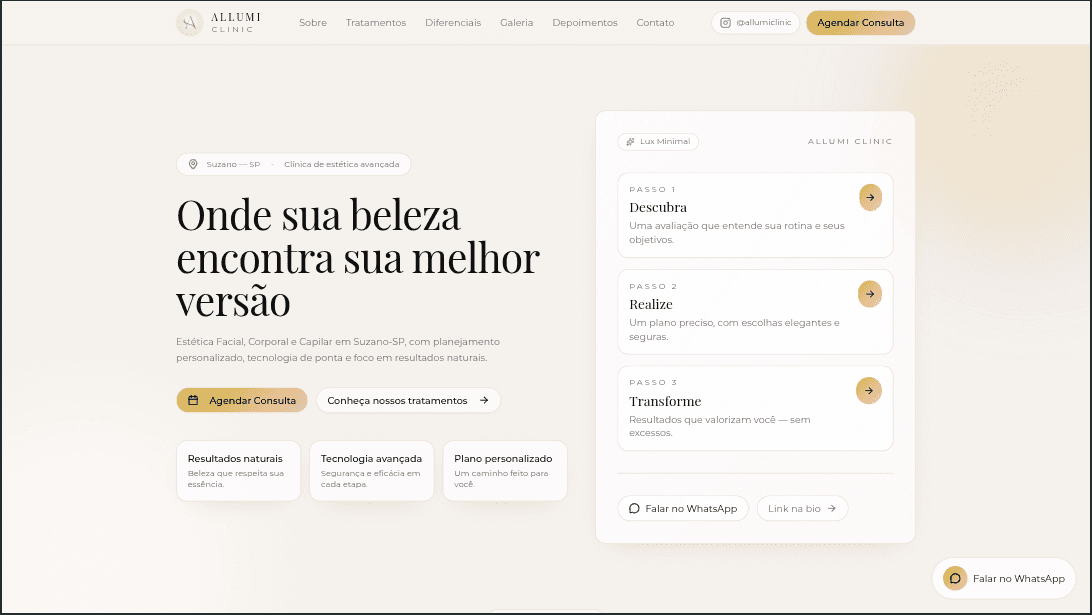This screenshot has width=1092, height=615.
Task: Click the calendar icon on Agendar Consulta
Action: point(192,399)
